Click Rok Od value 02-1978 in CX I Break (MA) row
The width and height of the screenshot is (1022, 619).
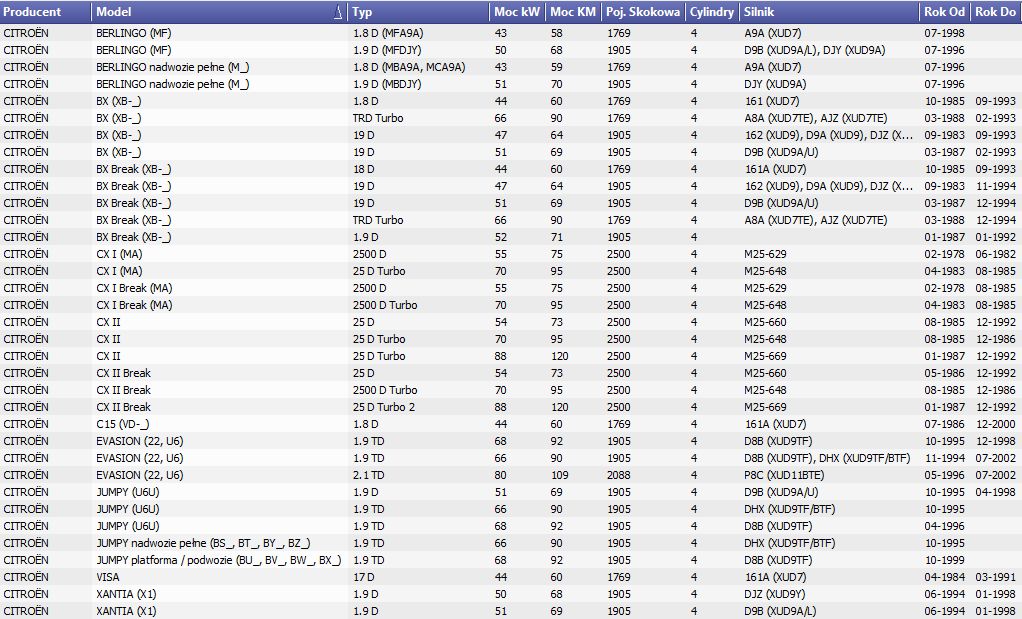coord(944,288)
